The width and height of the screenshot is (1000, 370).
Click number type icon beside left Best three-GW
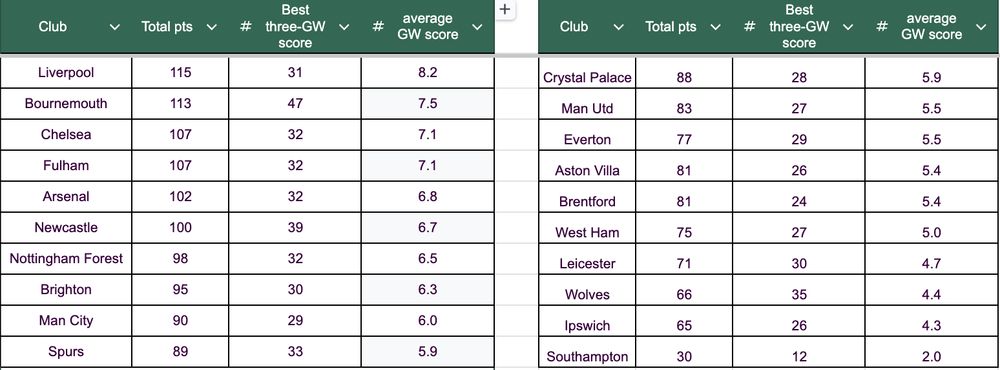point(246,27)
